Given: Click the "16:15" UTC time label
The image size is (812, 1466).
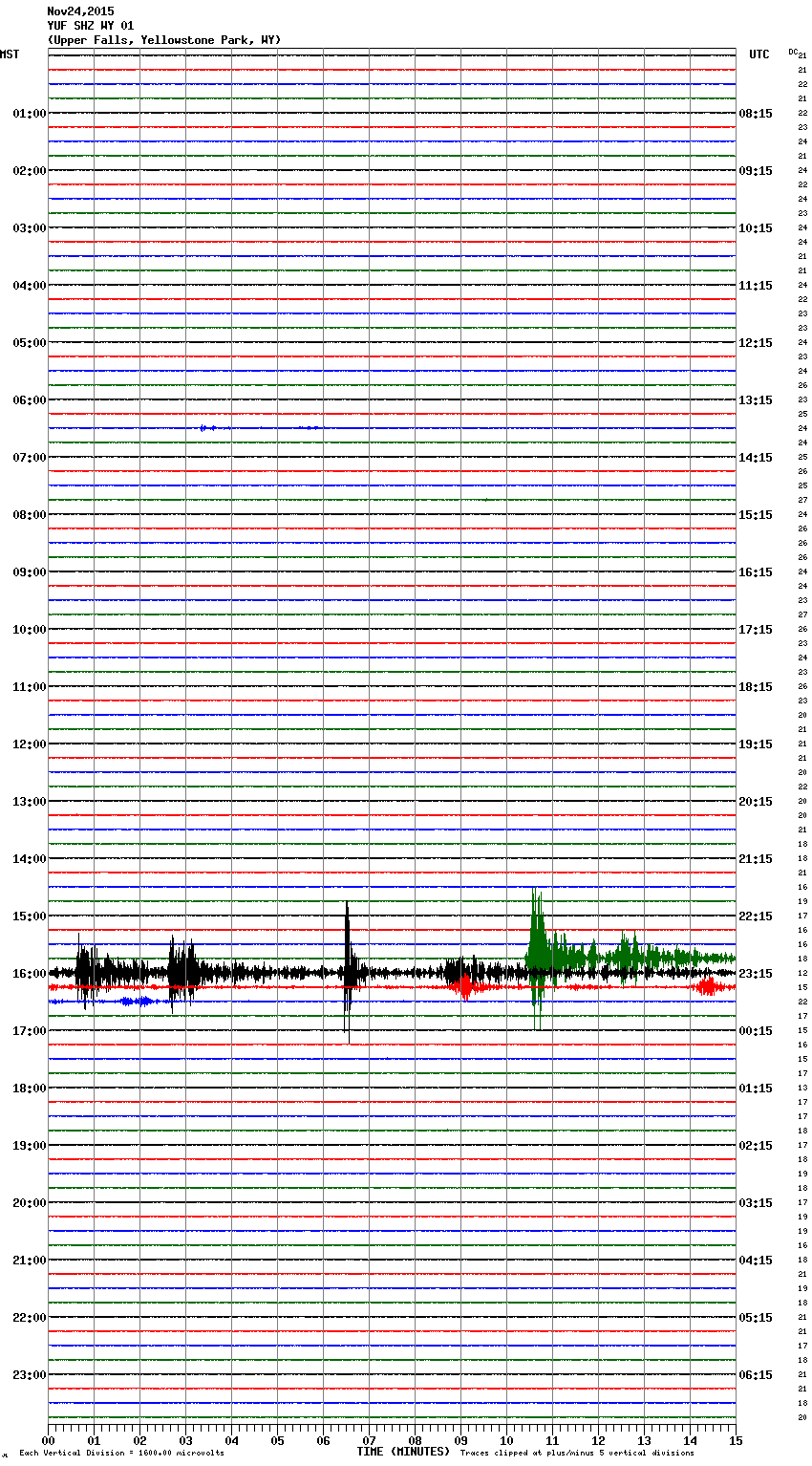Looking at the screenshot, I should pos(756,572).
